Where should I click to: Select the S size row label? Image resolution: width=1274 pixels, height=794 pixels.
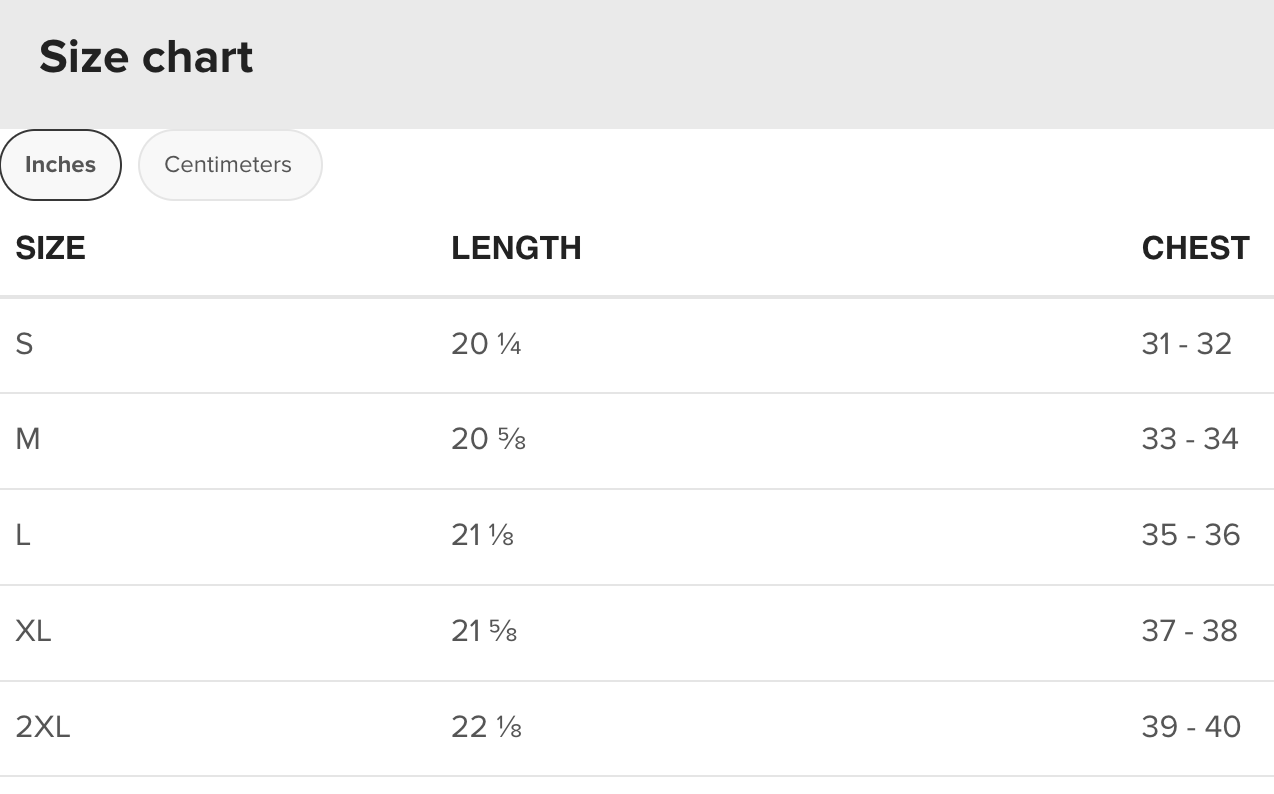point(24,344)
